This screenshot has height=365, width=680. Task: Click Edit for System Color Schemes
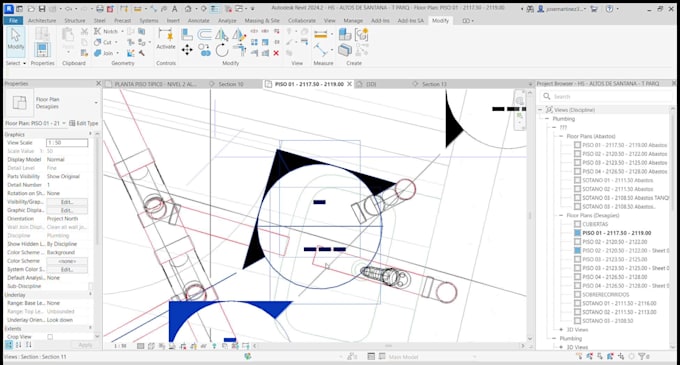[x=67, y=269]
